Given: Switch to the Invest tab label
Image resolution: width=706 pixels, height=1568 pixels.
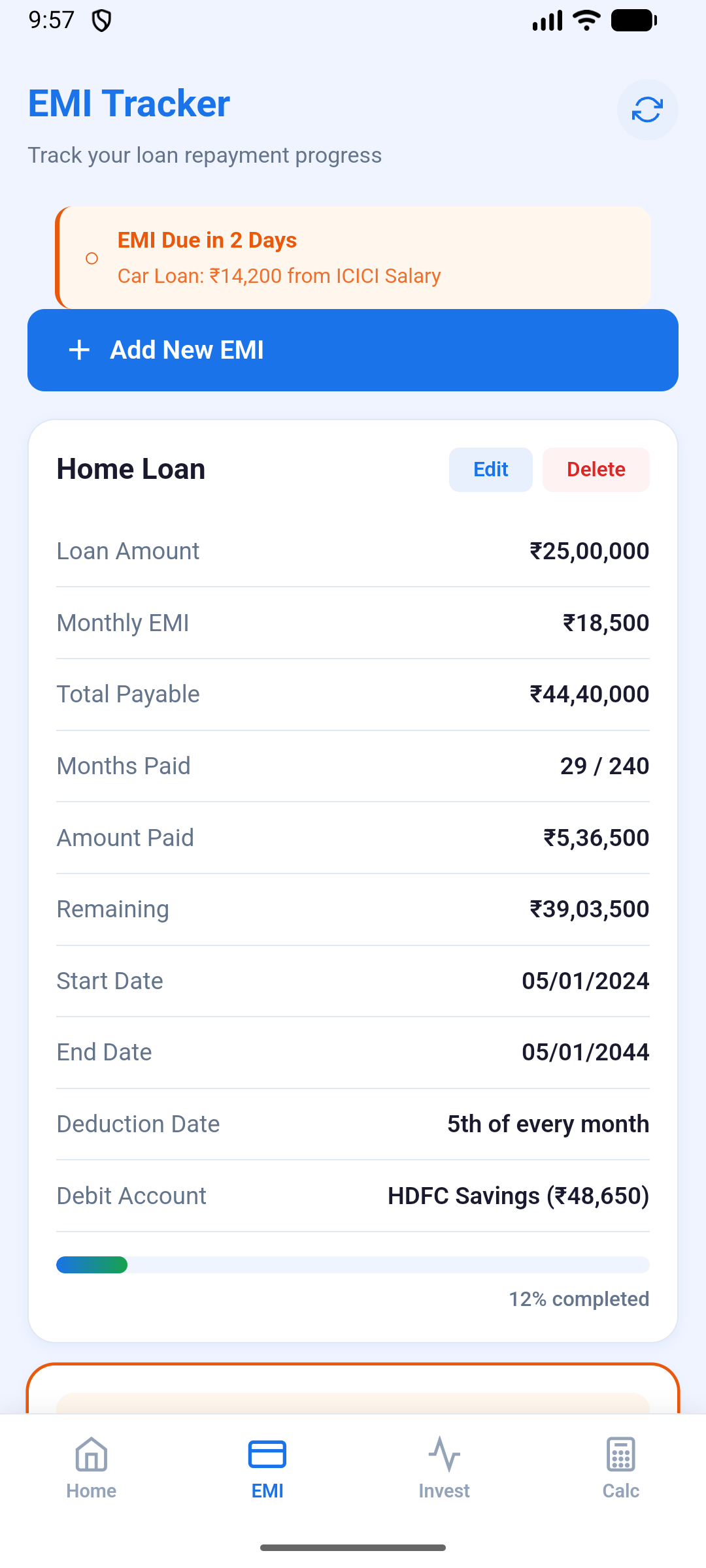Looking at the screenshot, I should (445, 1491).
